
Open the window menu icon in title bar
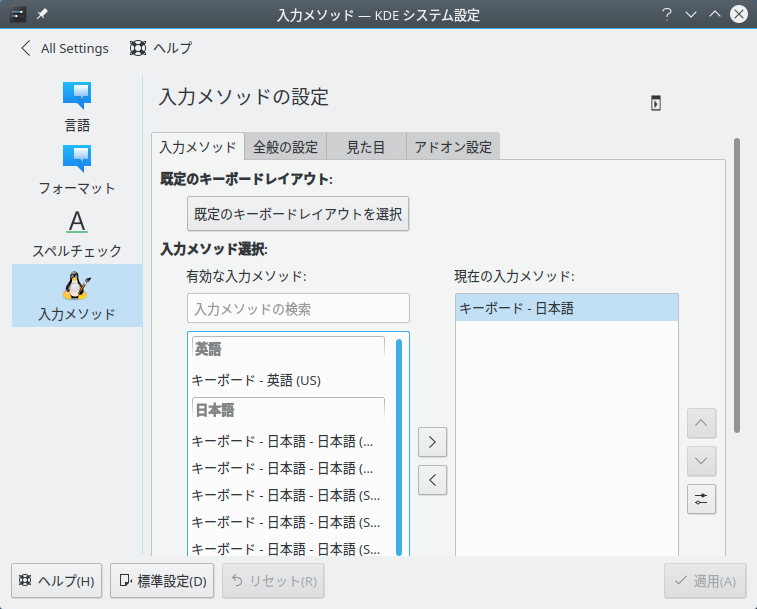point(18,14)
